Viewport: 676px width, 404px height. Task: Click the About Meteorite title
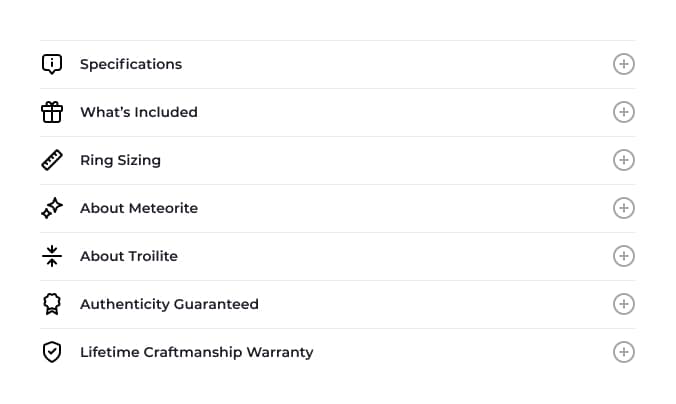(x=139, y=208)
